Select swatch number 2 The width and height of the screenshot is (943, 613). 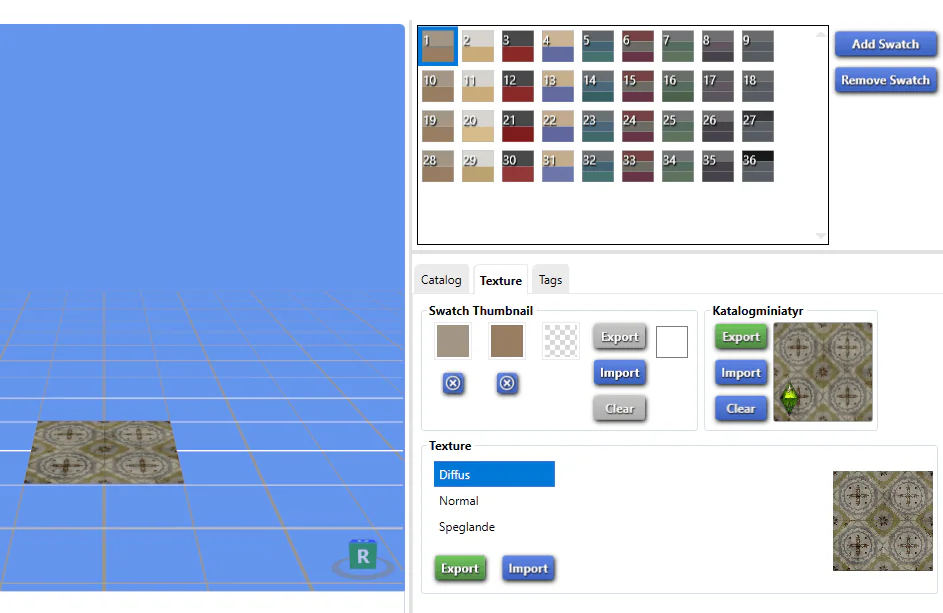[478, 46]
